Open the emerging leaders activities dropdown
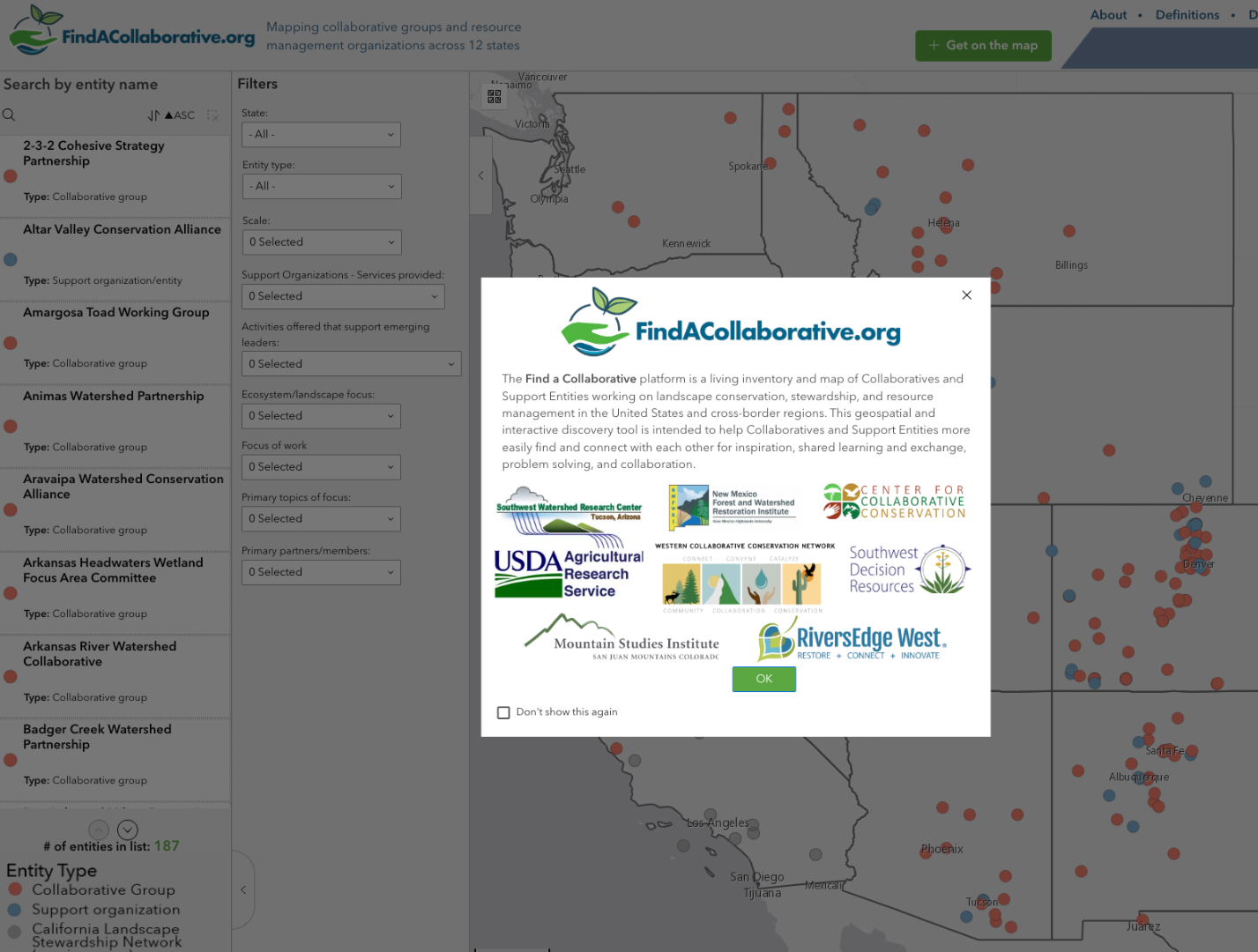This screenshot has width=1258, height=952. [x=352, y=364]
